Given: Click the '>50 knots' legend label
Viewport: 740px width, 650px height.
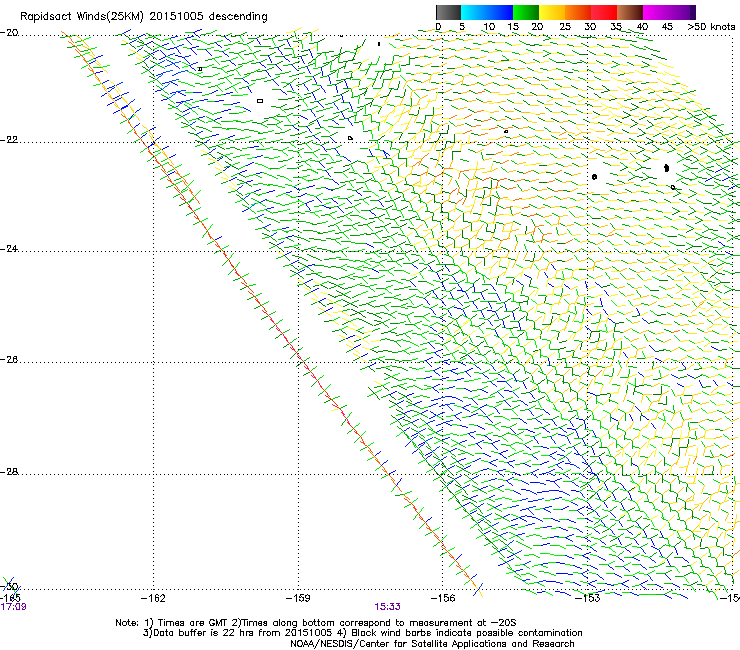Looking at the screenshot, I should coord(711,27).
